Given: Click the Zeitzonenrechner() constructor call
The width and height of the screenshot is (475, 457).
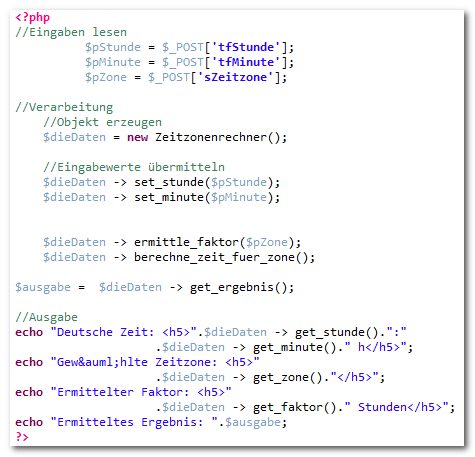Looking at the screenshot, I should (x=218, y=137).
